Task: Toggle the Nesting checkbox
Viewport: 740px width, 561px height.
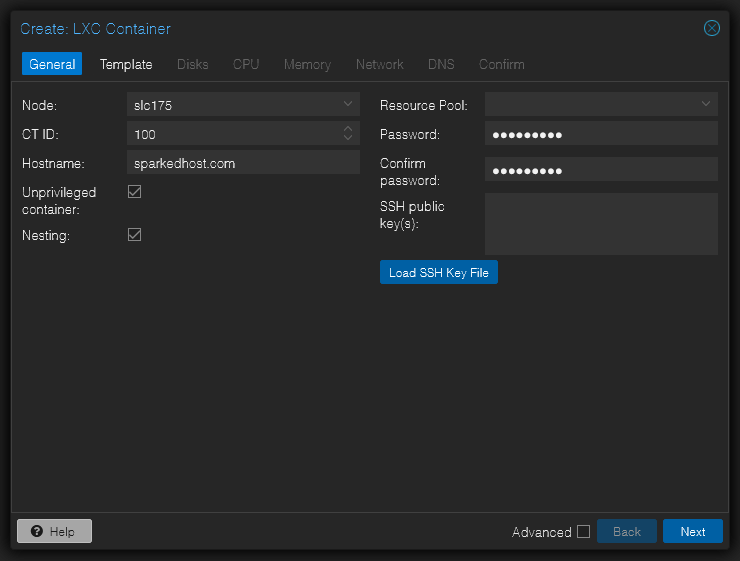Action: pyautogui.click(x=135, y=234)
